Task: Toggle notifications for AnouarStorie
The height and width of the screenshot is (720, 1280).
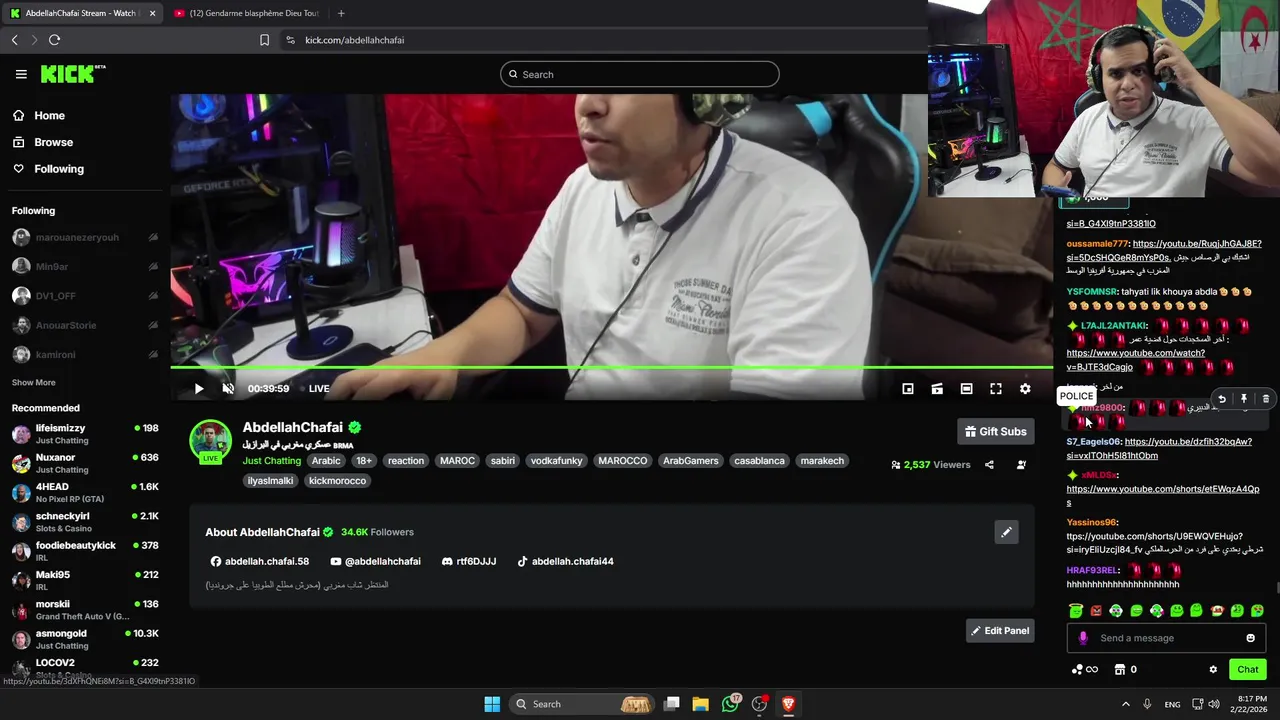Action: [x=153, y=325]
